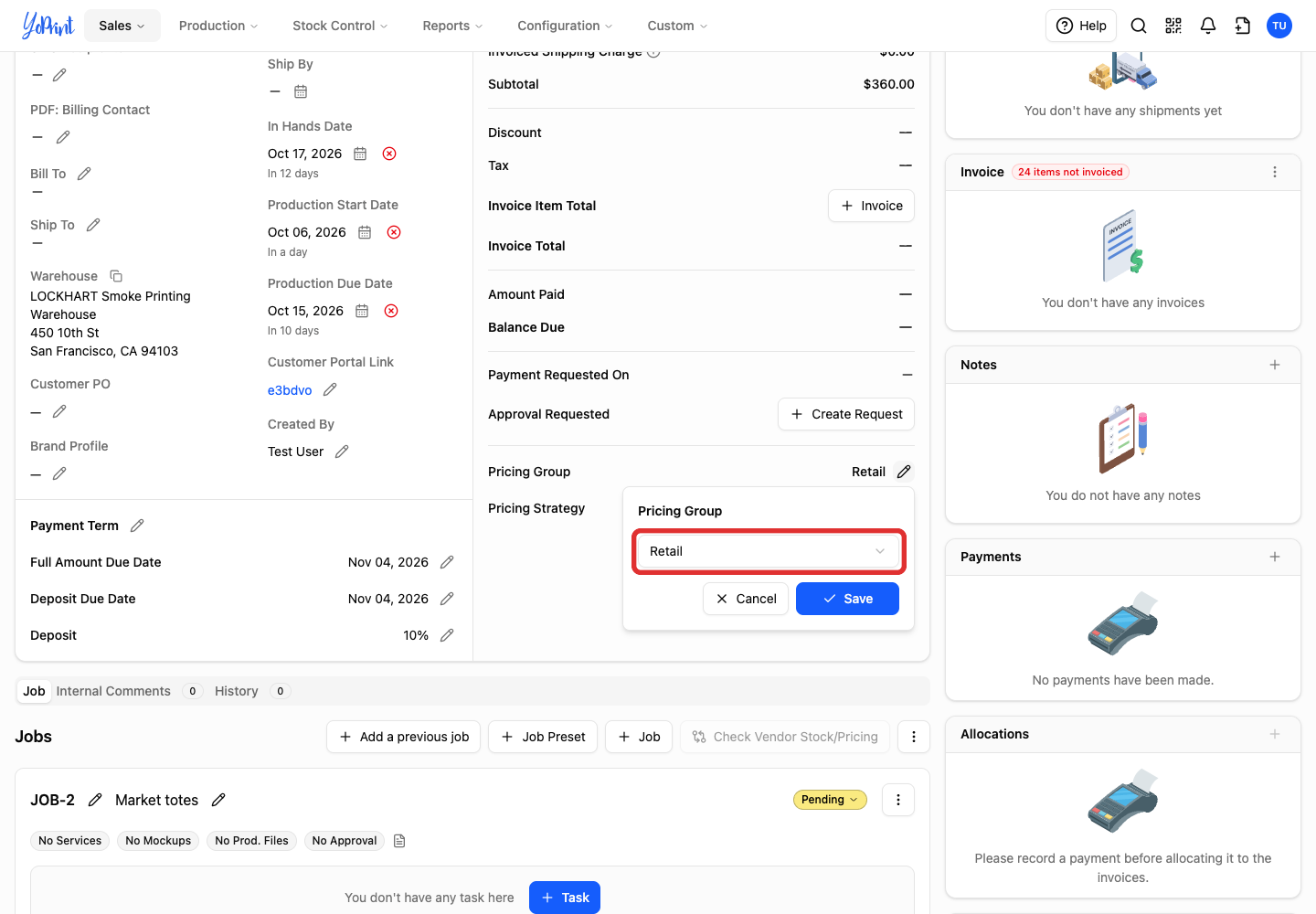Open the Custom menu
The height and width of the screenshot is (914, 1316).
677,26
